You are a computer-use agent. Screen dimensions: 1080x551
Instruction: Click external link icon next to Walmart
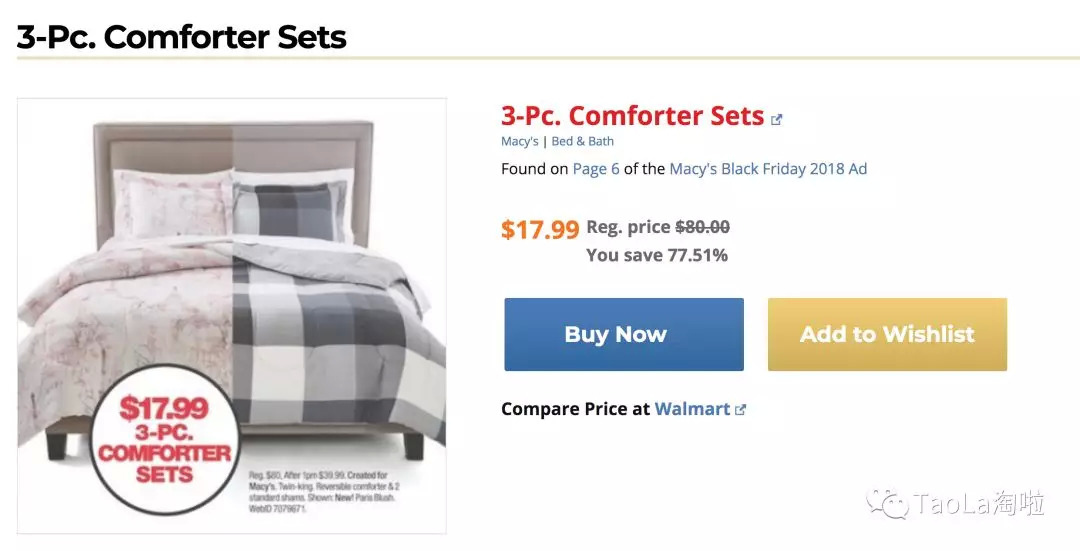click(741, 409)
